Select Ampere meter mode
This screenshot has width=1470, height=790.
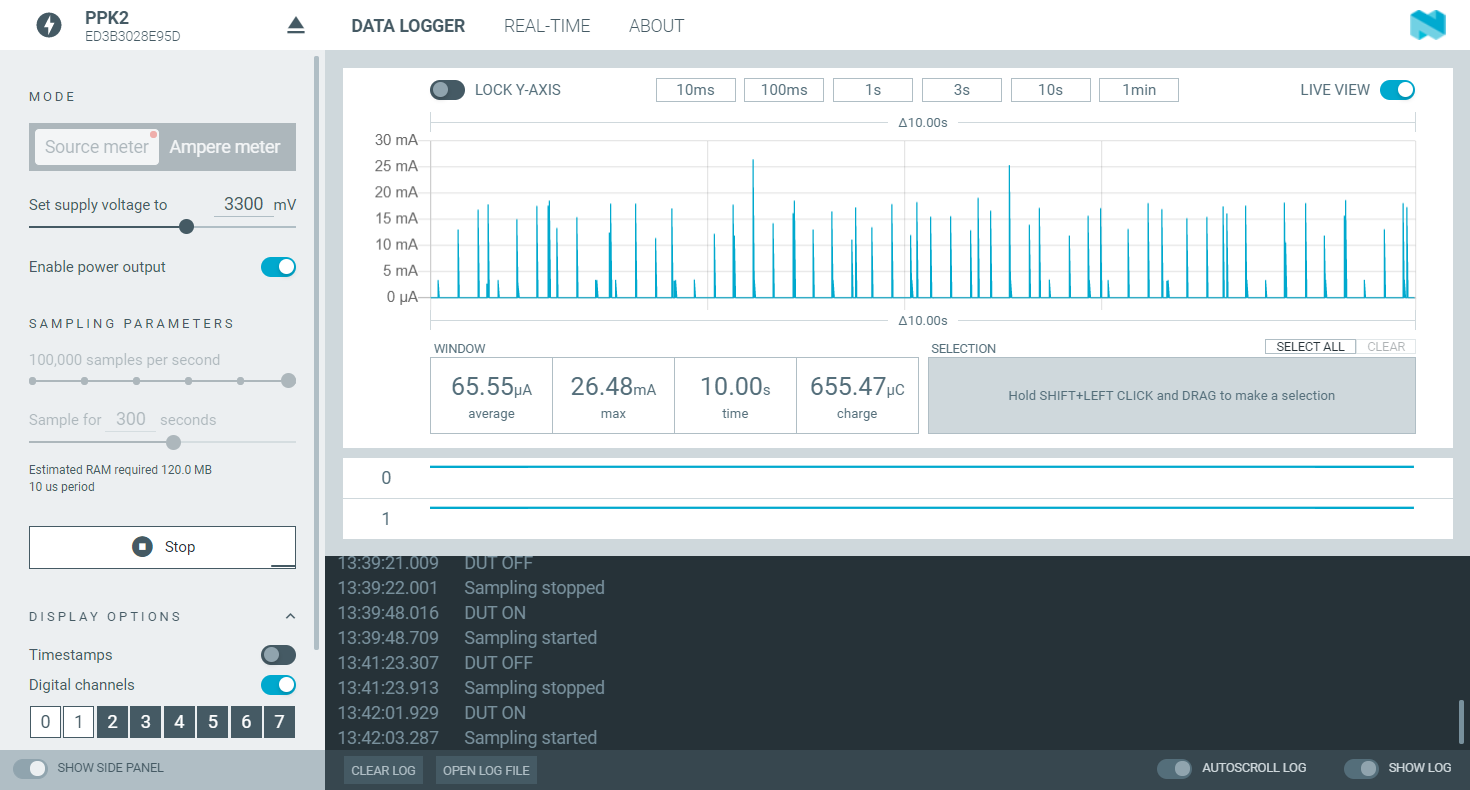(x=225, y=147)
